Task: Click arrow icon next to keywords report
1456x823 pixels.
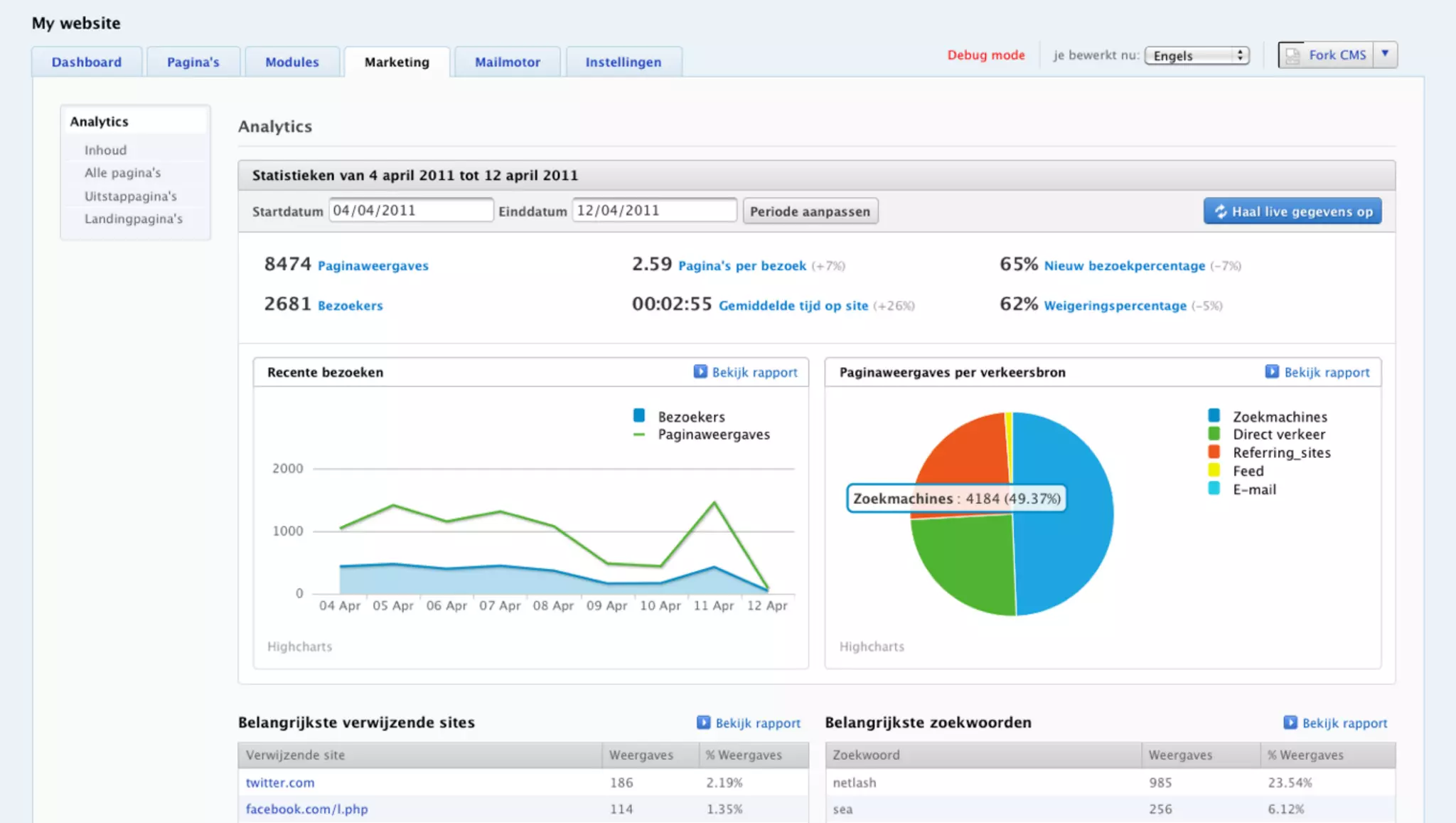Action: [x=1290, y=722]
